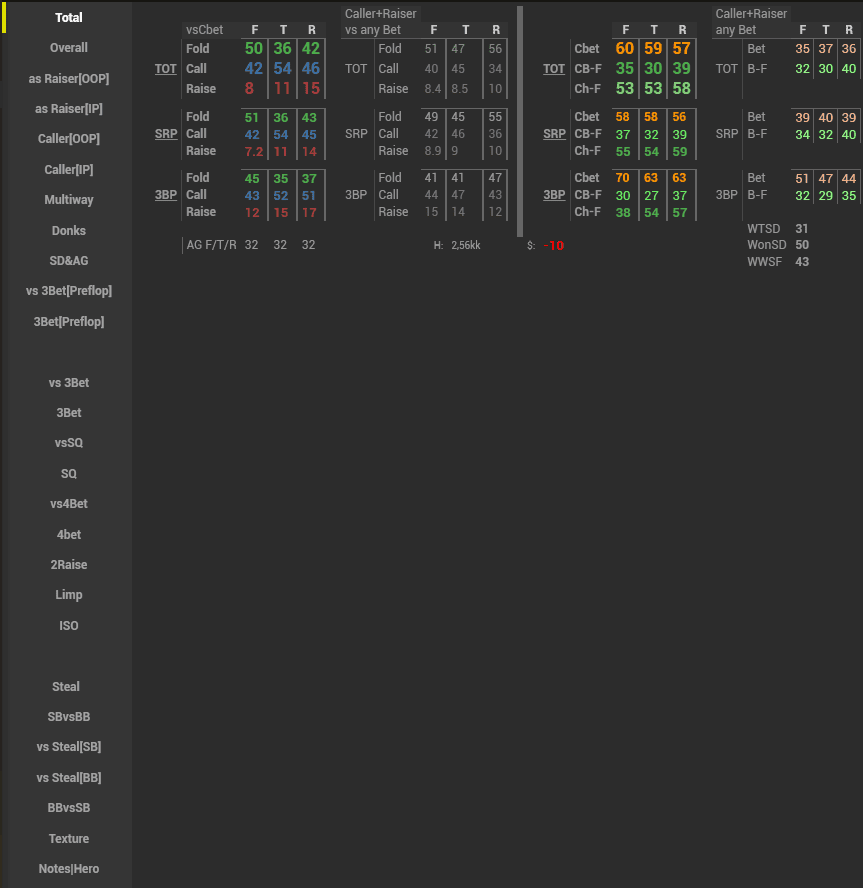
Task: Open the Texture tab
Action: pos(68,839)
